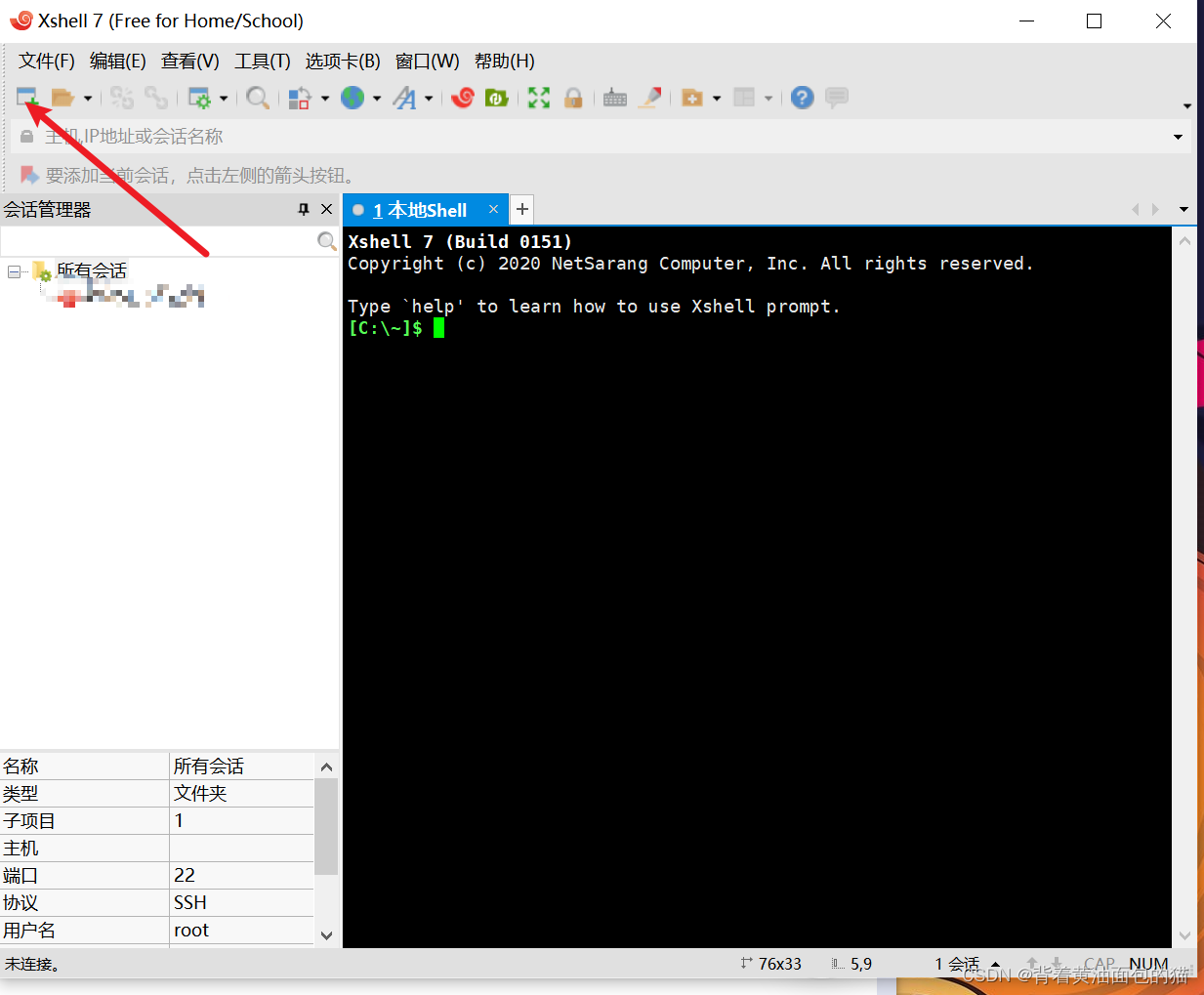Screen dimensions: 1204x995
Task: Open the 窗口(W) menu
Action: 428,62
